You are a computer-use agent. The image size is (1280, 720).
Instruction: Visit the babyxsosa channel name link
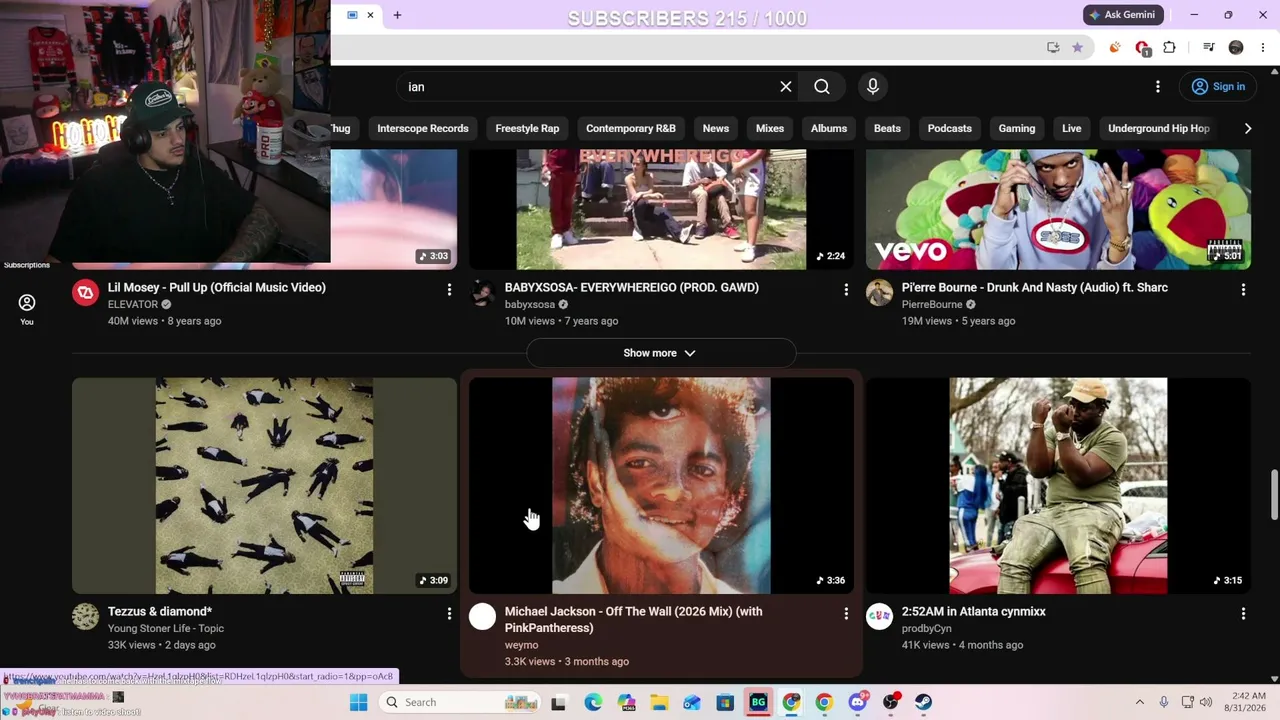point(530,304)
